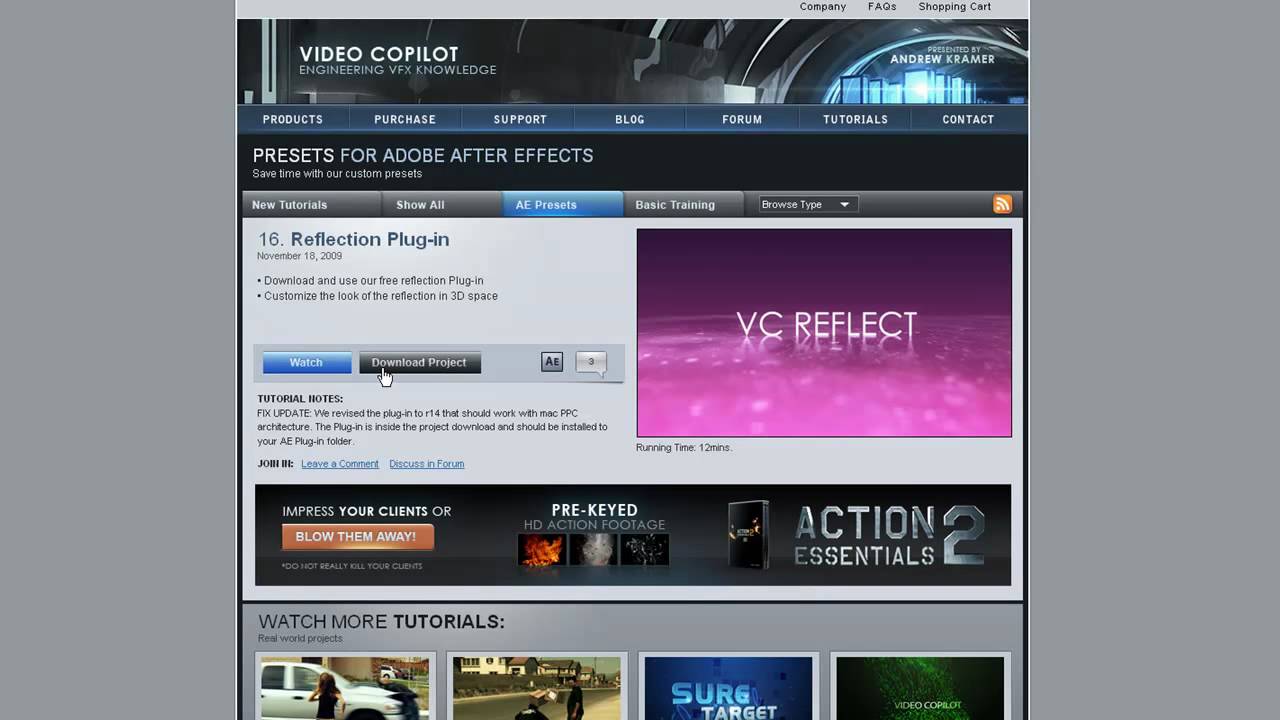1280x720 pixels.
Task: Open the Leave a Comment link
Action: [340, 464]
